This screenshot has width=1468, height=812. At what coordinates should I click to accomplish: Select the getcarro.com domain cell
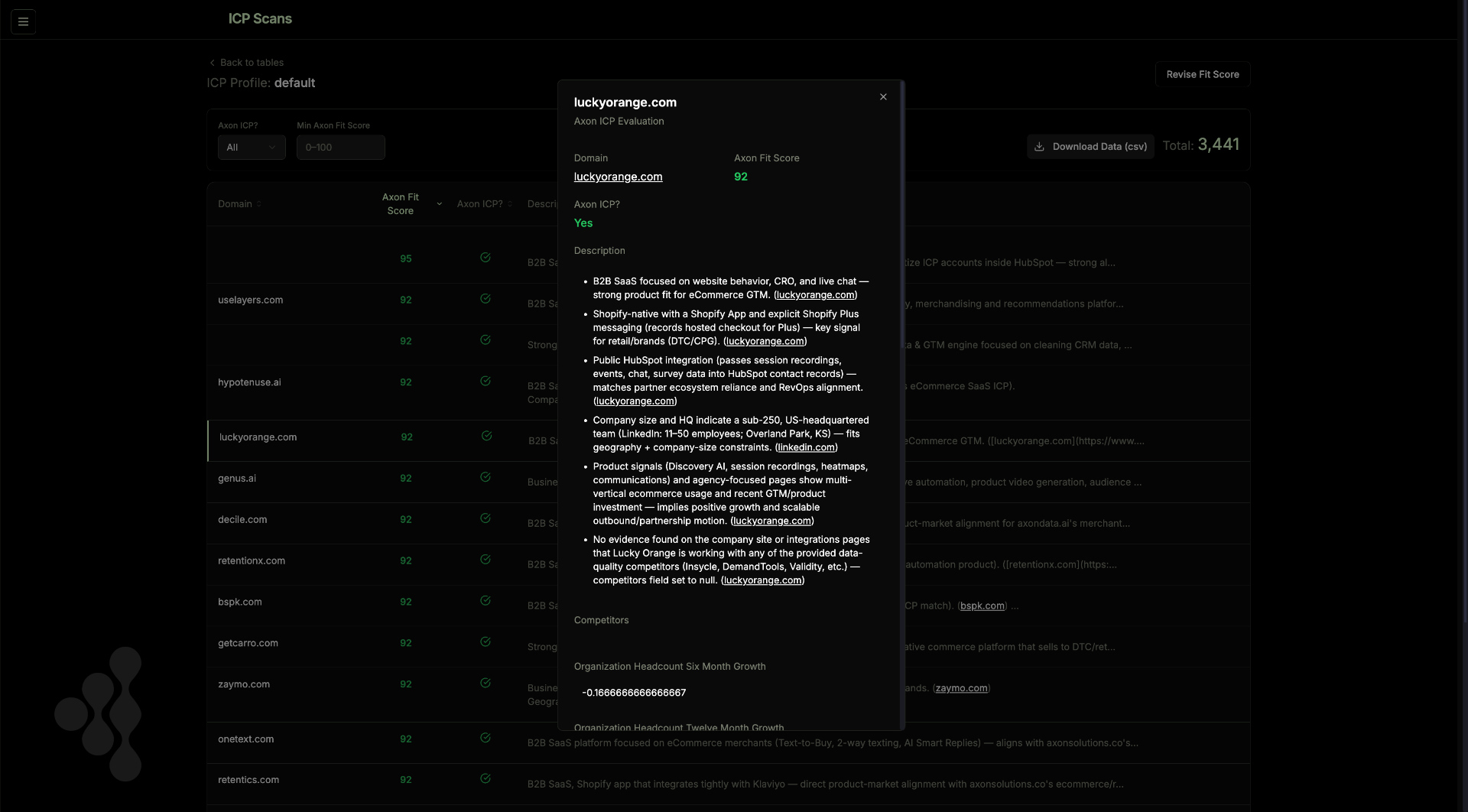(248, 643)
